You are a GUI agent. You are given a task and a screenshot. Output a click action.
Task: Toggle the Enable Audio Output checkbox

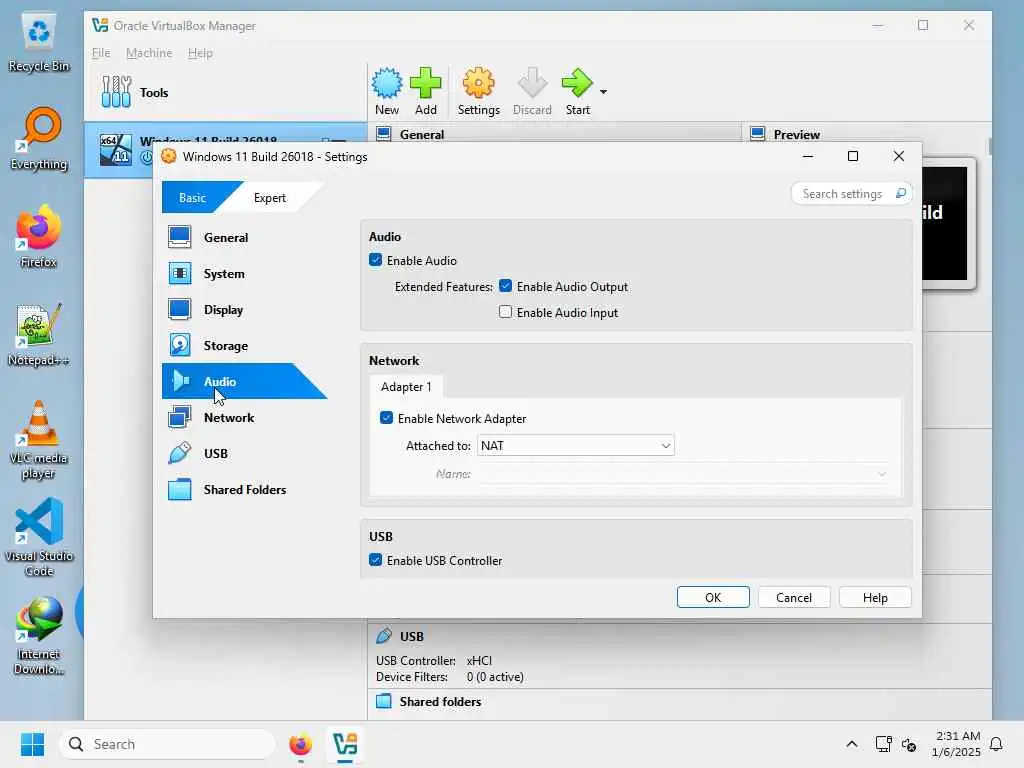point(505,286)
